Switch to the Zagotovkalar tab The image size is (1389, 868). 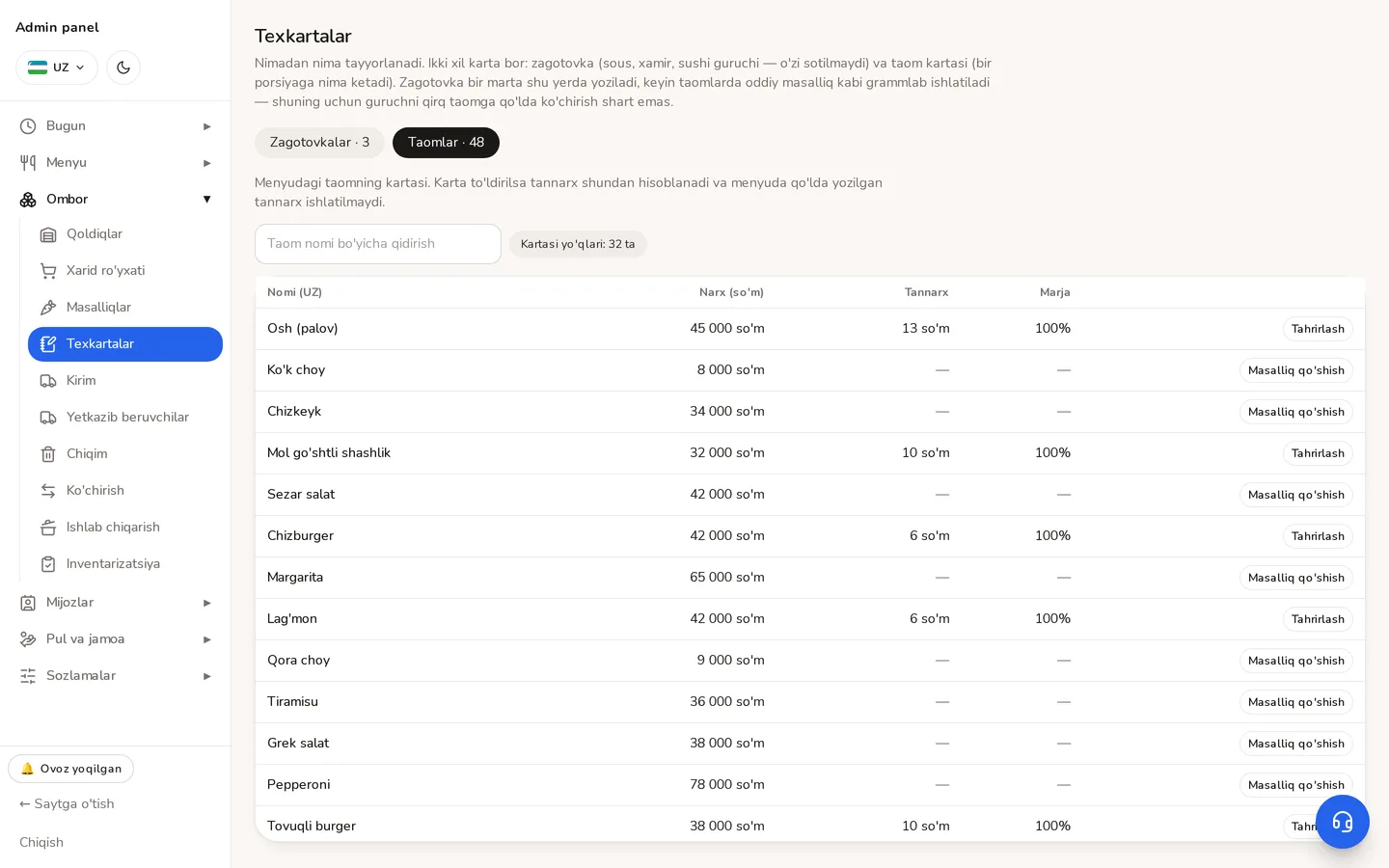[319, 143]
